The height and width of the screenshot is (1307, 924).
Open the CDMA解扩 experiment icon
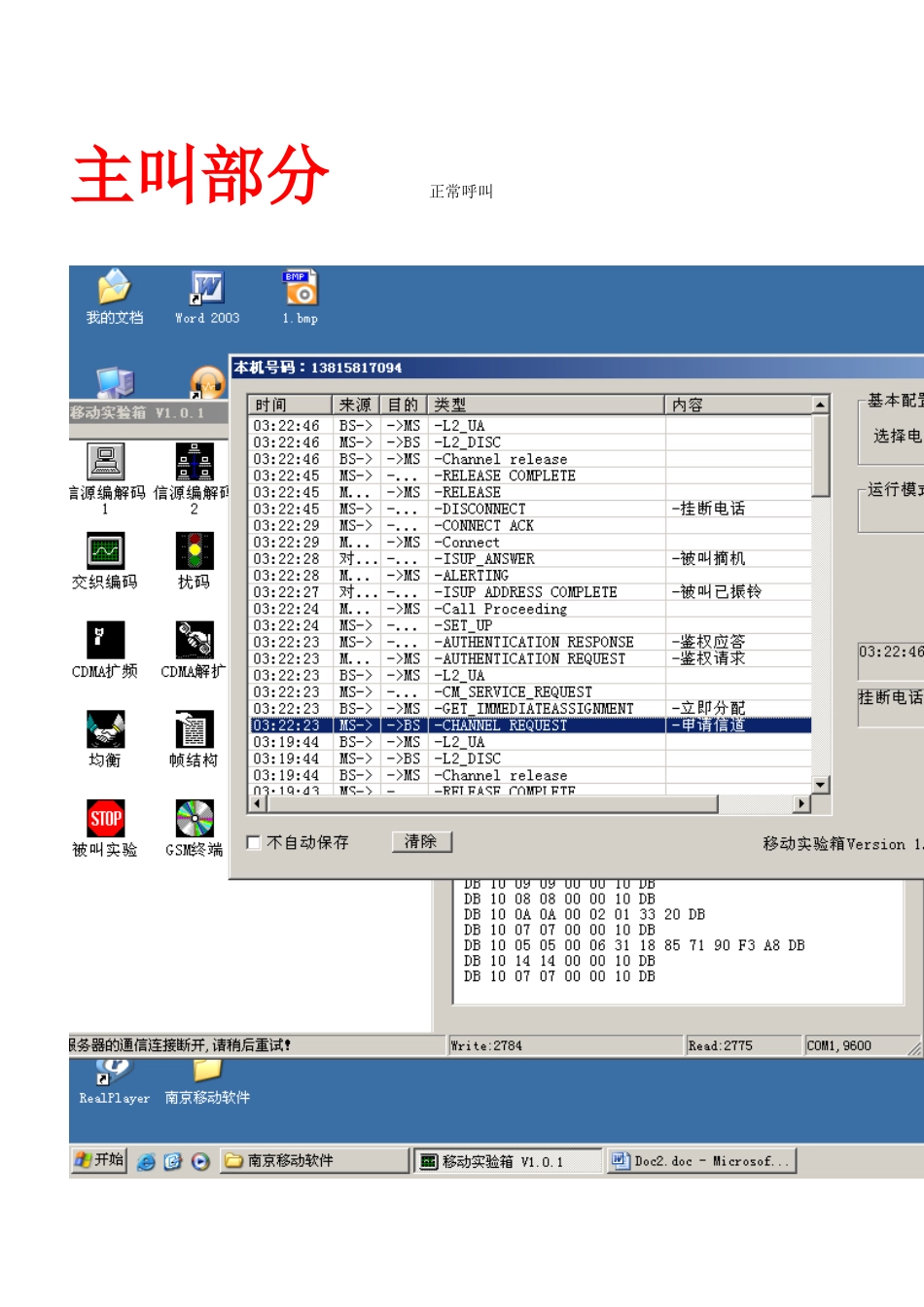(x=194, y=650)
